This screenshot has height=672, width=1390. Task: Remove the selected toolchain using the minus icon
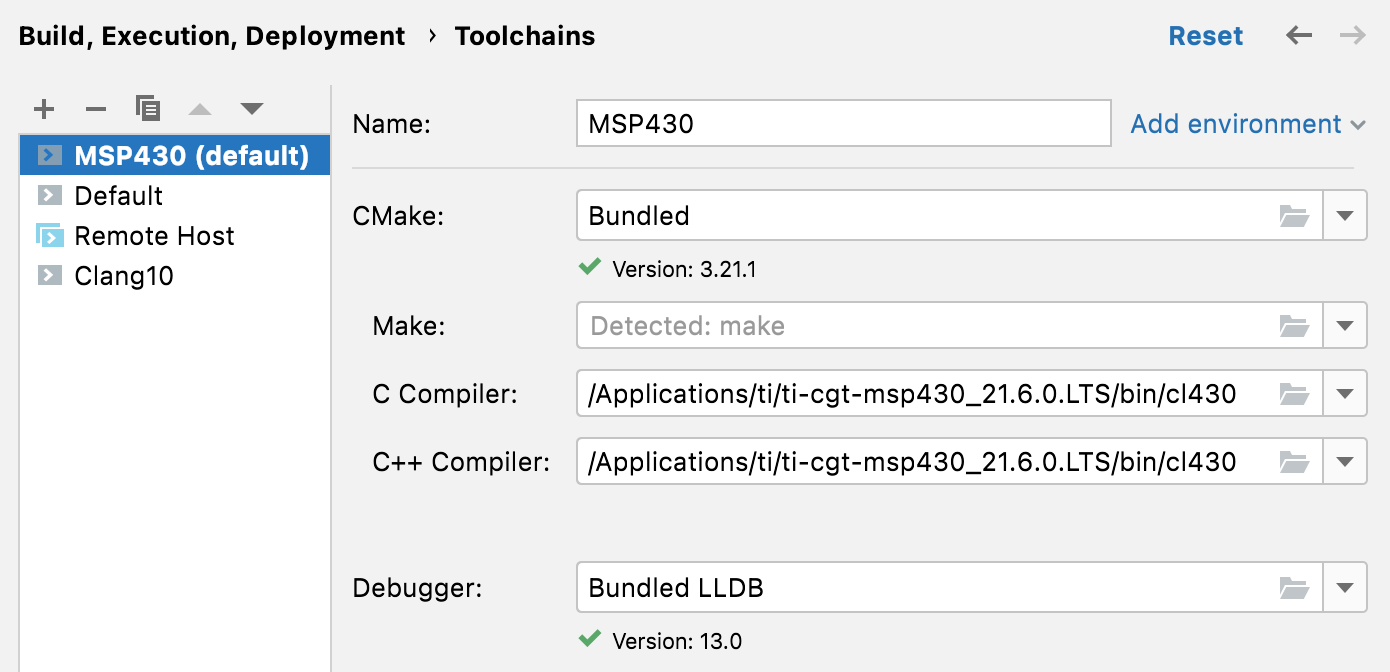(96, 108)
